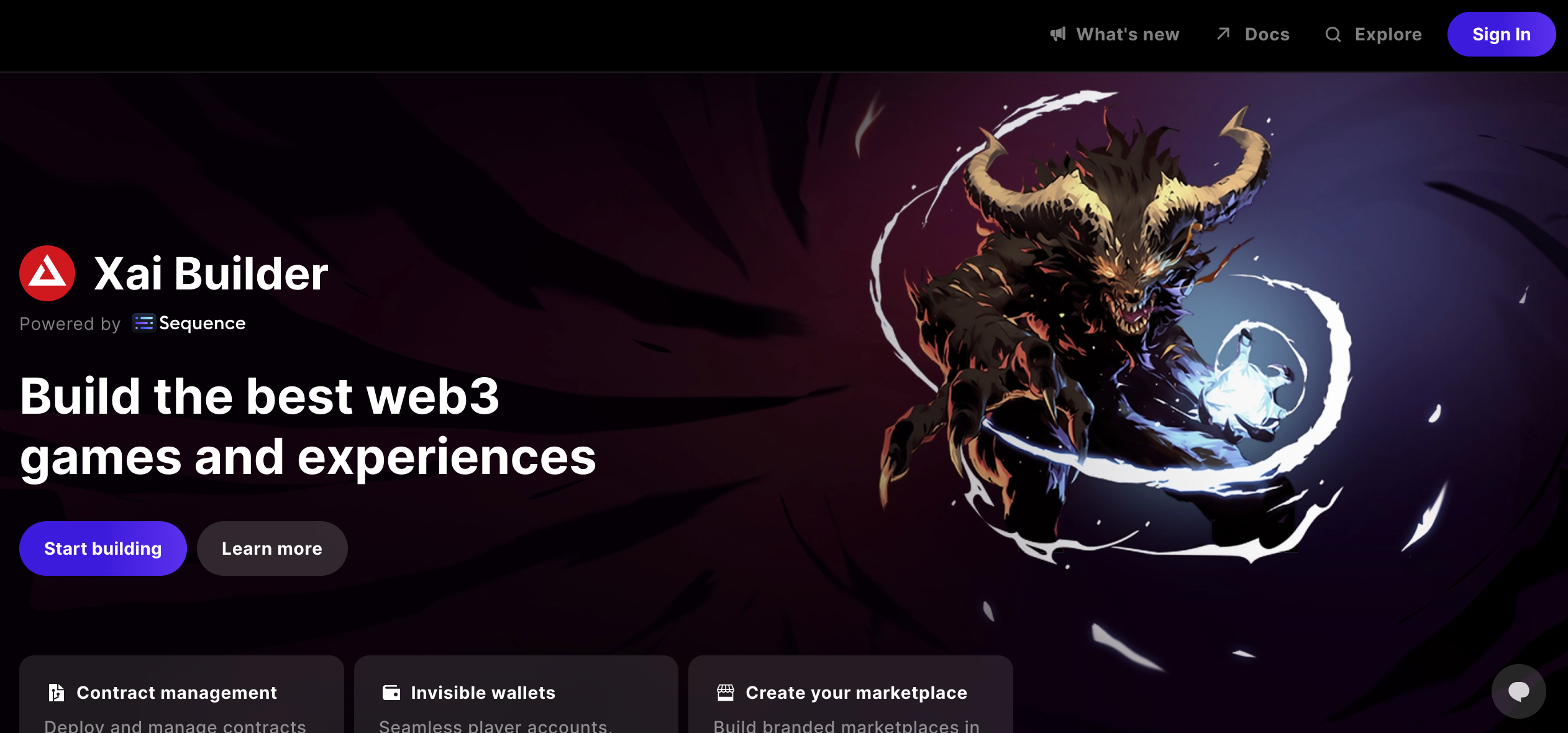Viewport: 1568px width, 733px height.
Task: Click the Sequence logo icon
Action: 144,323
